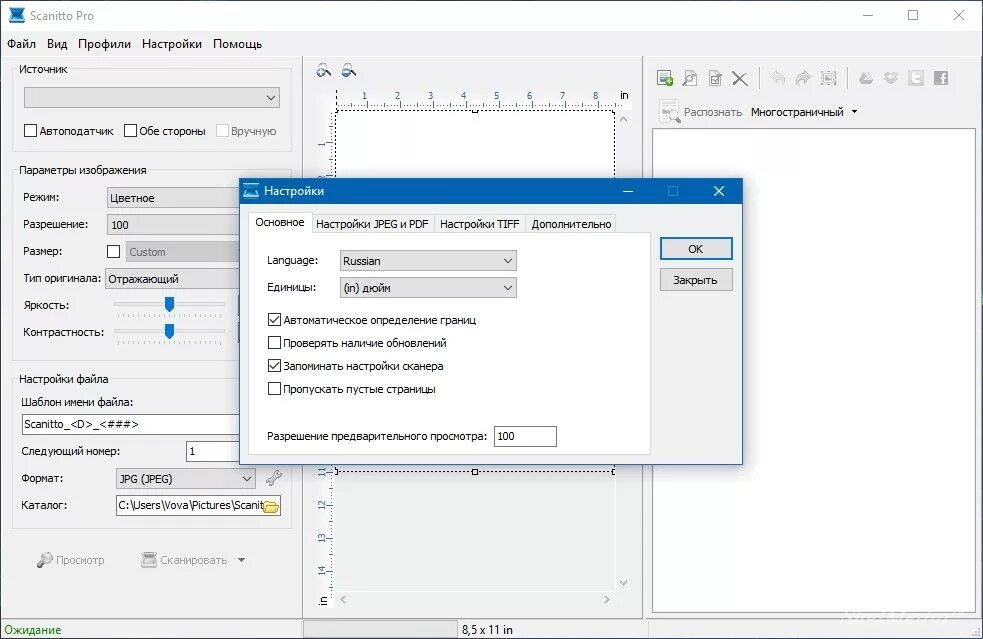The image size is (983, 639).
Task: Open the Разрешение 100 dropdown
Action: pyautogui.click(x=173, y=224)
